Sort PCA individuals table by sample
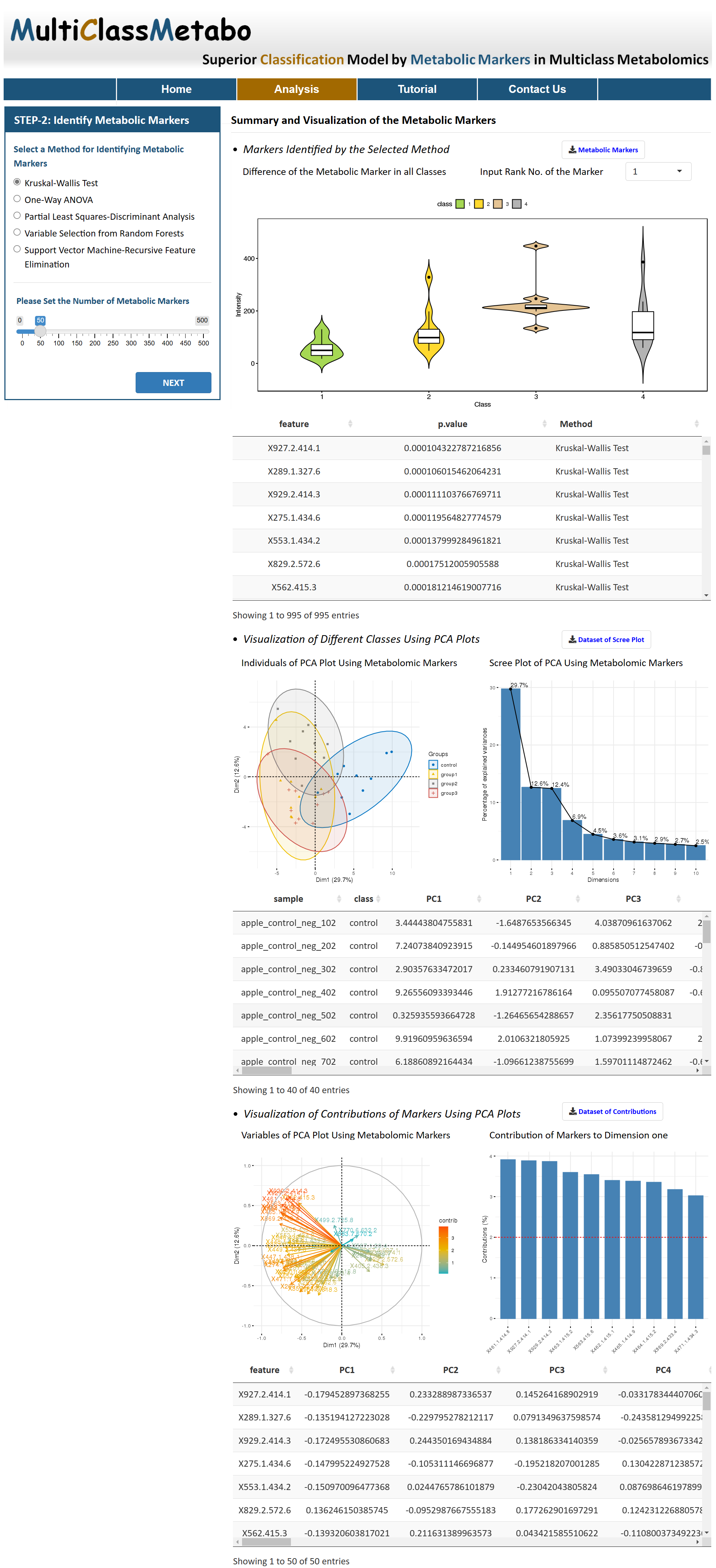This screenshot has width=716, height=1568. pos(288,899)
